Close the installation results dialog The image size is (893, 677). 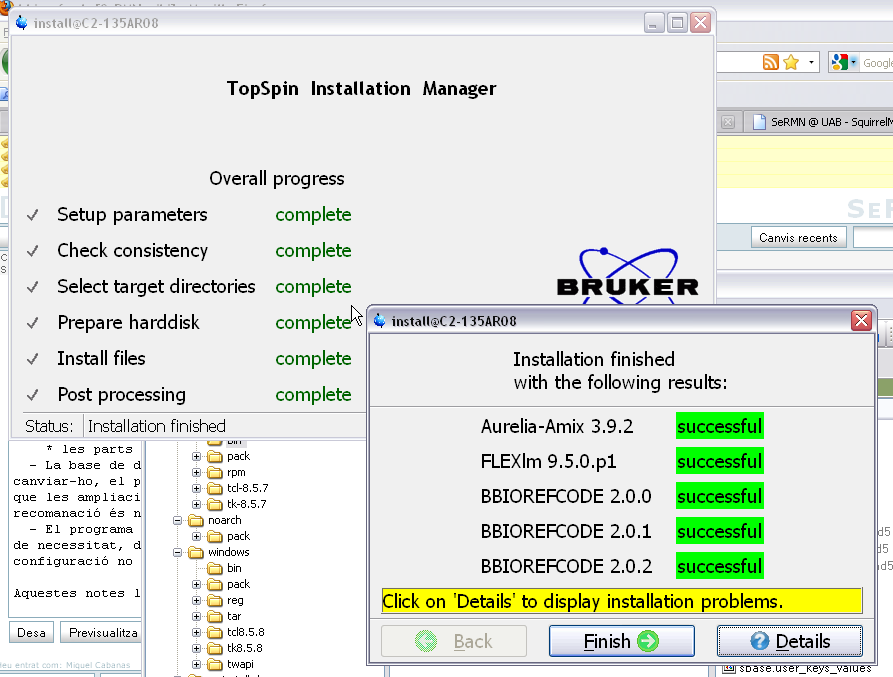[860, 321]
